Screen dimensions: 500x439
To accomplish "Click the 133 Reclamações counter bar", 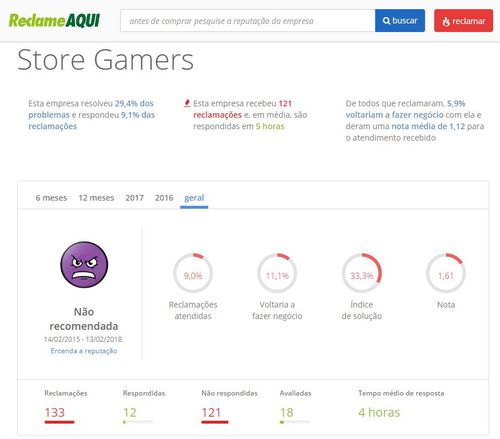I will 59,422.
